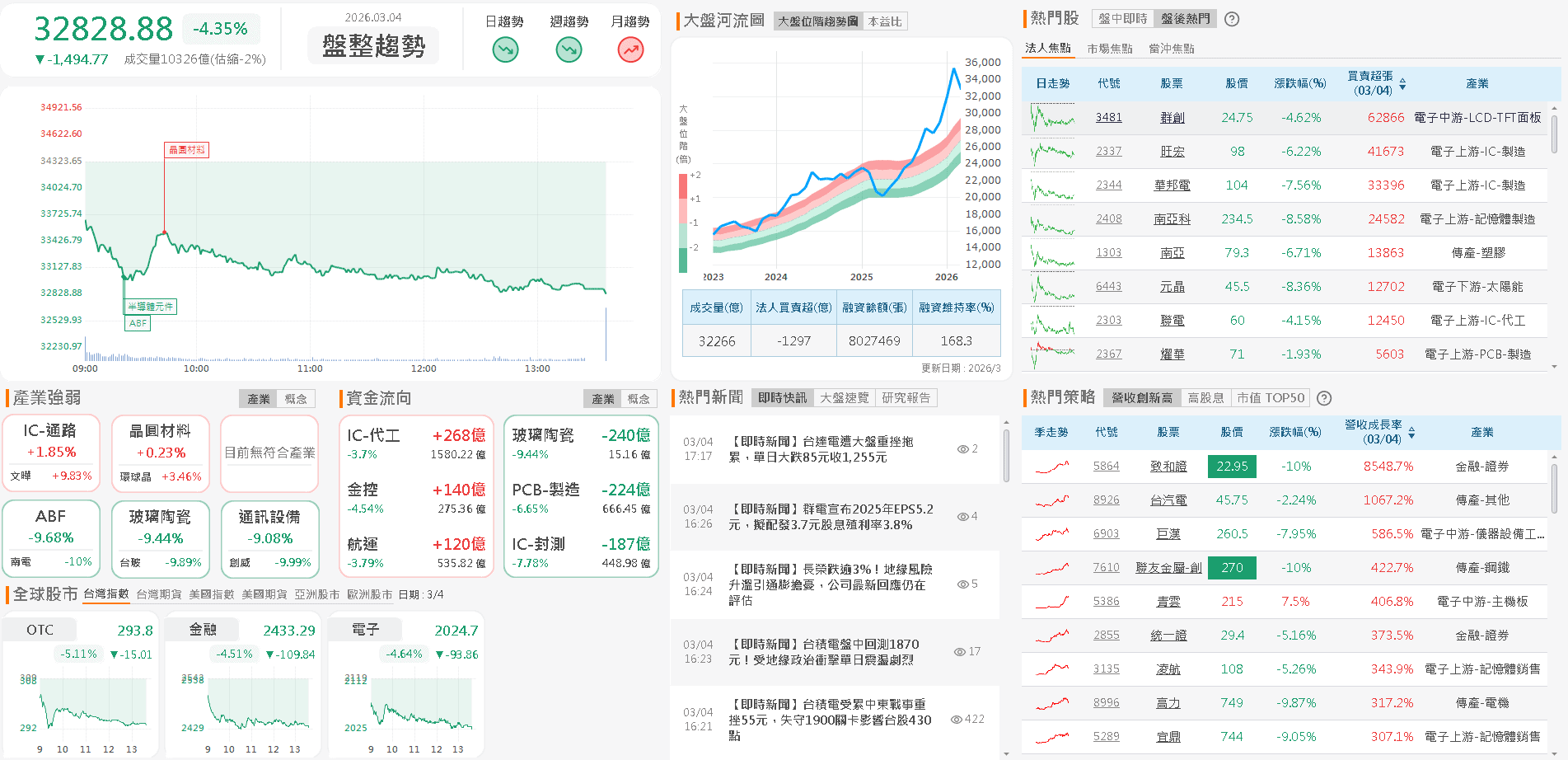Open stock link 群創
The width and height of the screenshot is (1568, 760).
point(1172,117)
